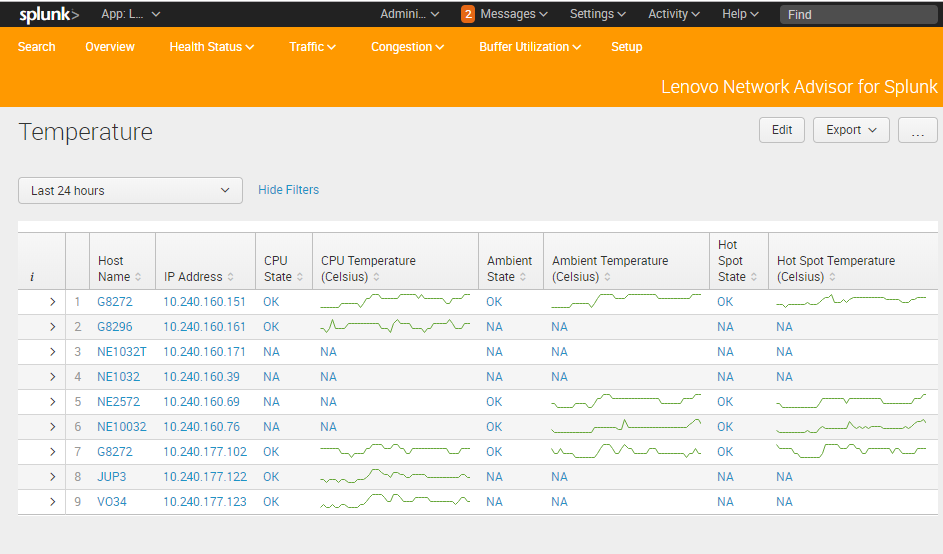Click the Edit button
Viewport: 943px width, 554px height.
tap(782, 130)
